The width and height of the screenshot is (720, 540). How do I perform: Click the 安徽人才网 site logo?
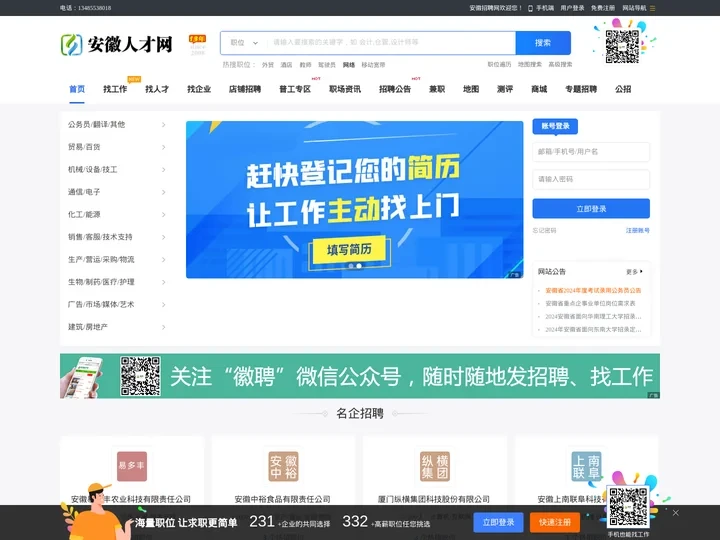[117, 45]
